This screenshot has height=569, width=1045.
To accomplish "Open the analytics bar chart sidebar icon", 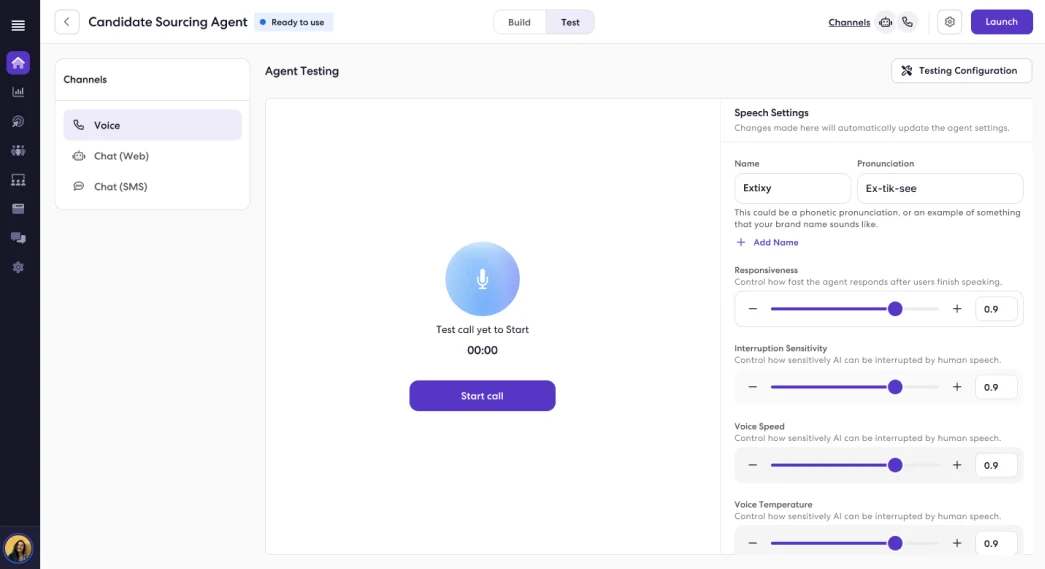I will 18,92.
